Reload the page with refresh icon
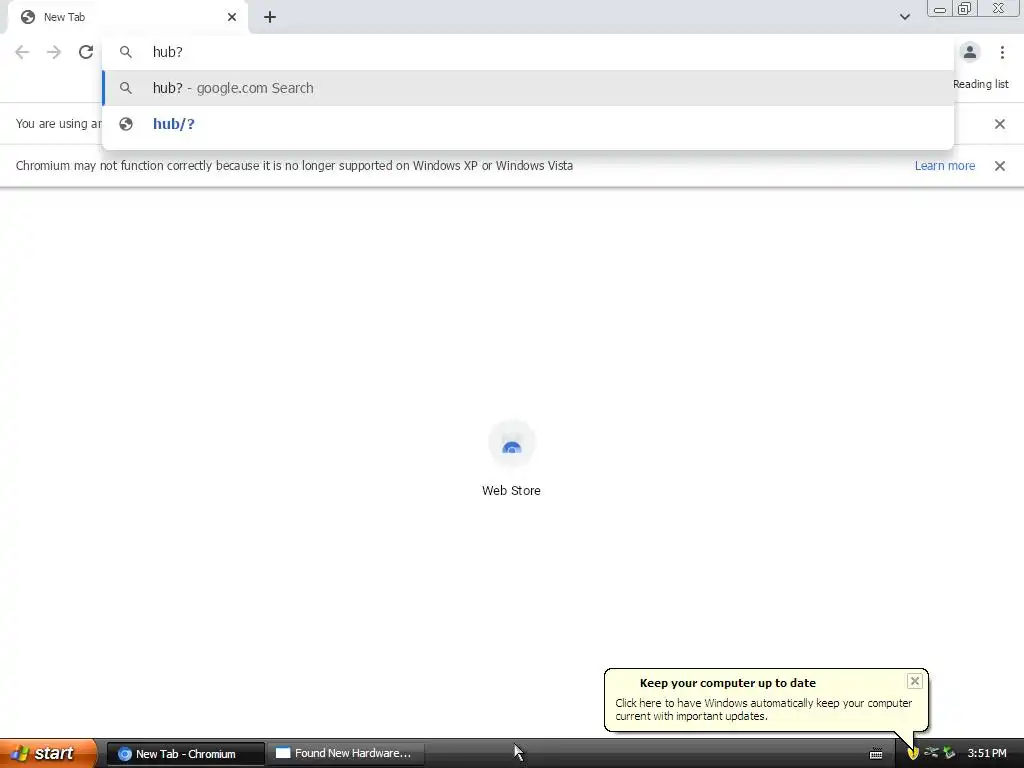The height and width of the screenshot is (768, 1024). [86, 52]
